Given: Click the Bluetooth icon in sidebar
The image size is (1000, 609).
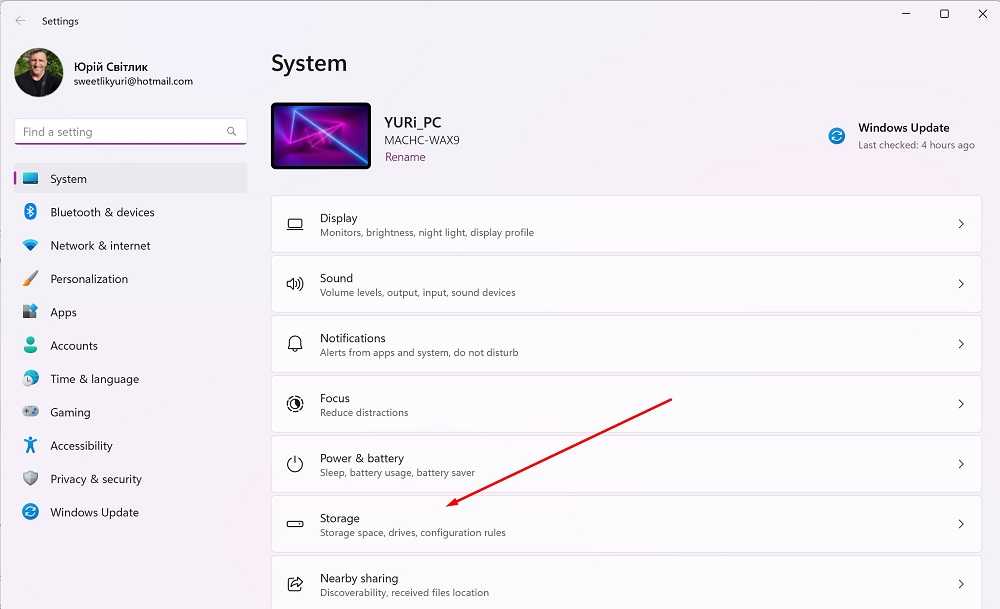Looking at the screenshot, I should point(30,212).
